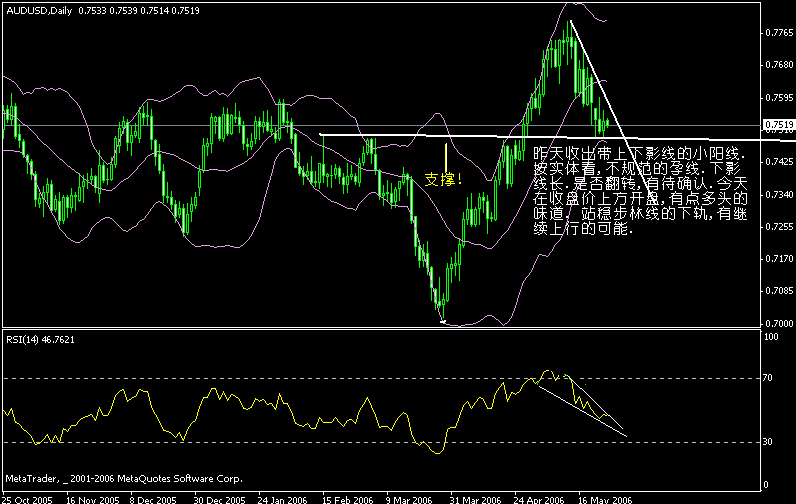This screenshot has height=504, width=796.
Task: Click the 0.7255 price axis label
Action: tap(779, 226)
